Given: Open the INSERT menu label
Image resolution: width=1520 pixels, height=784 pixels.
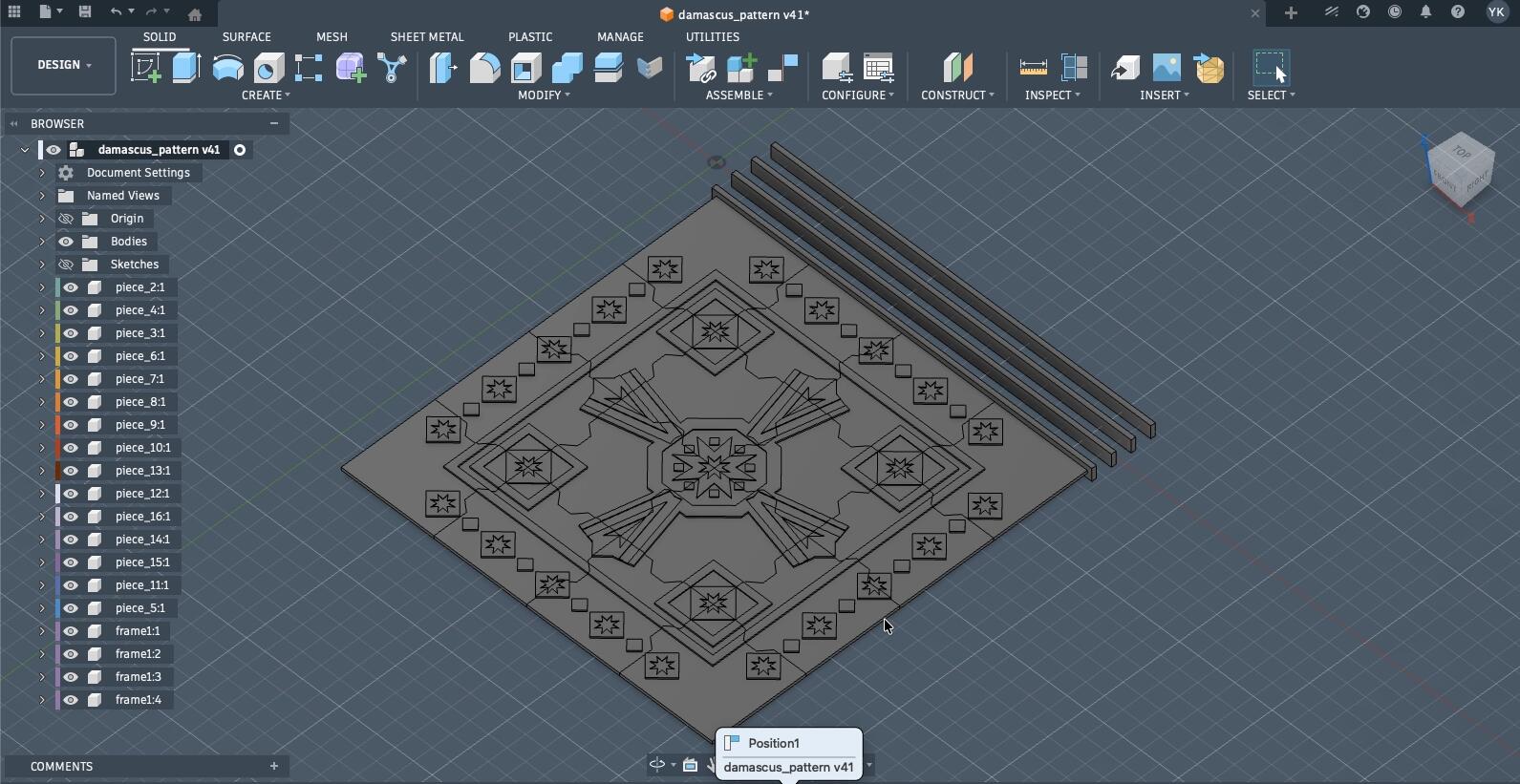Looking at the screenshot, I should [x=1165, y=95].
